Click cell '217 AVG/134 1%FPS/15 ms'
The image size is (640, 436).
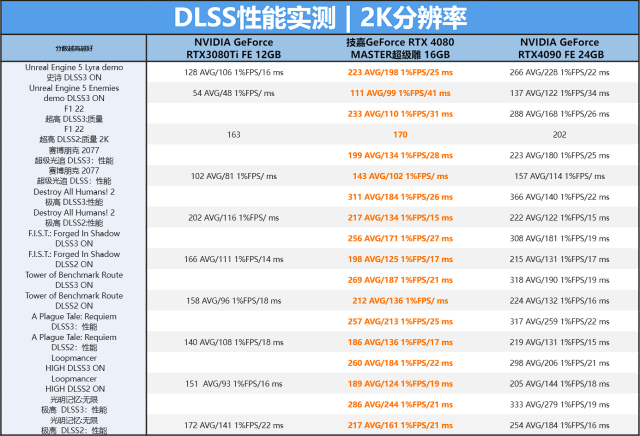coord(400,218)
